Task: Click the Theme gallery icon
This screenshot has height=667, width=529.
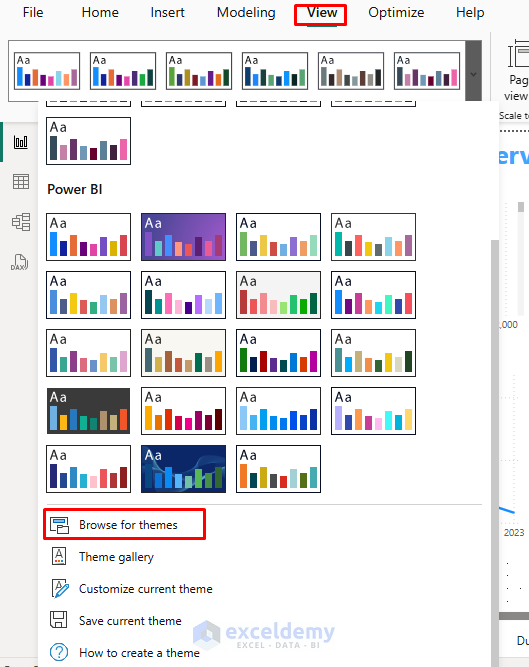Action: click(59, 556)
